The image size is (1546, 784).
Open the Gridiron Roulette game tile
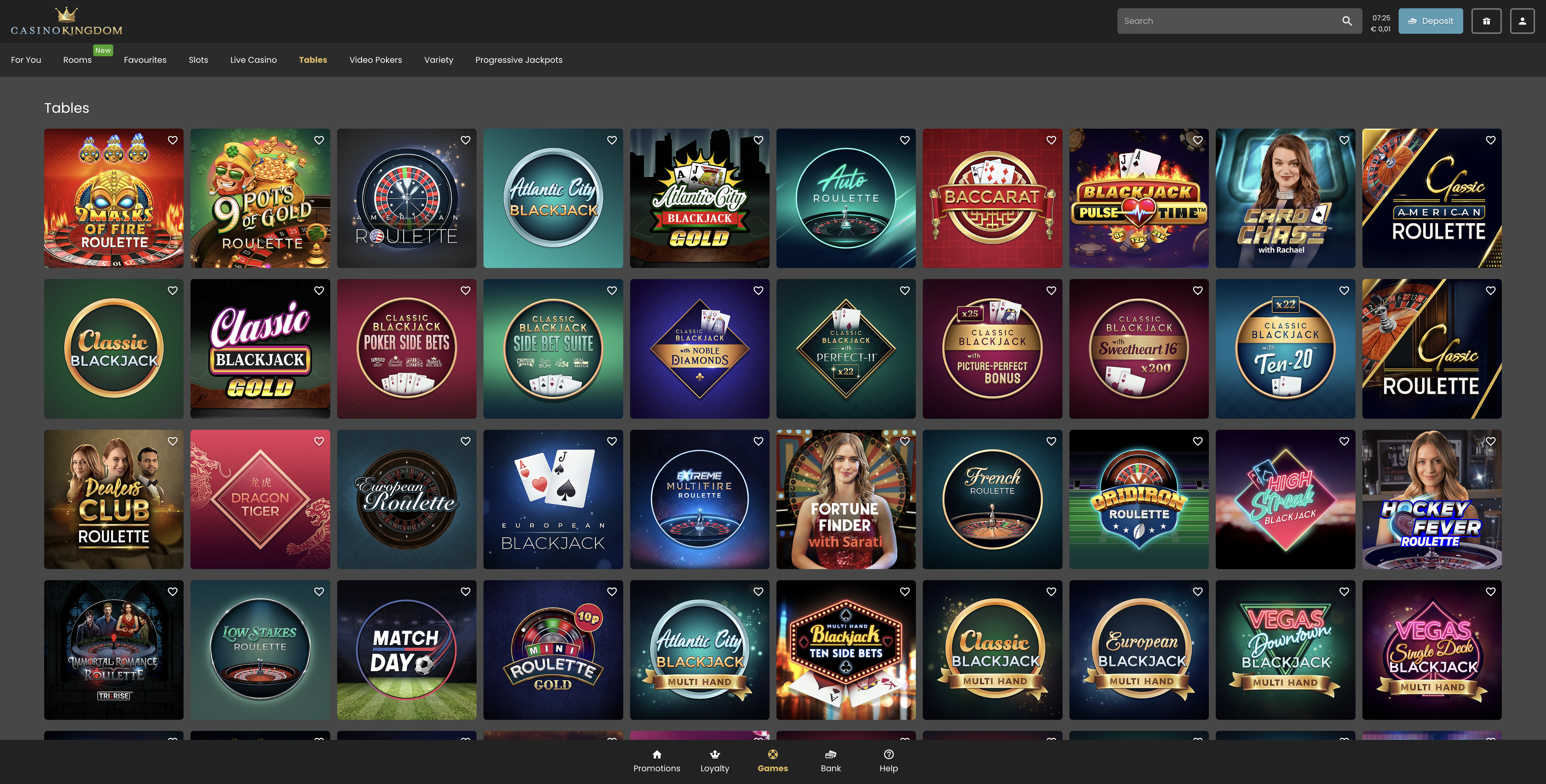tap(1138, 499)
